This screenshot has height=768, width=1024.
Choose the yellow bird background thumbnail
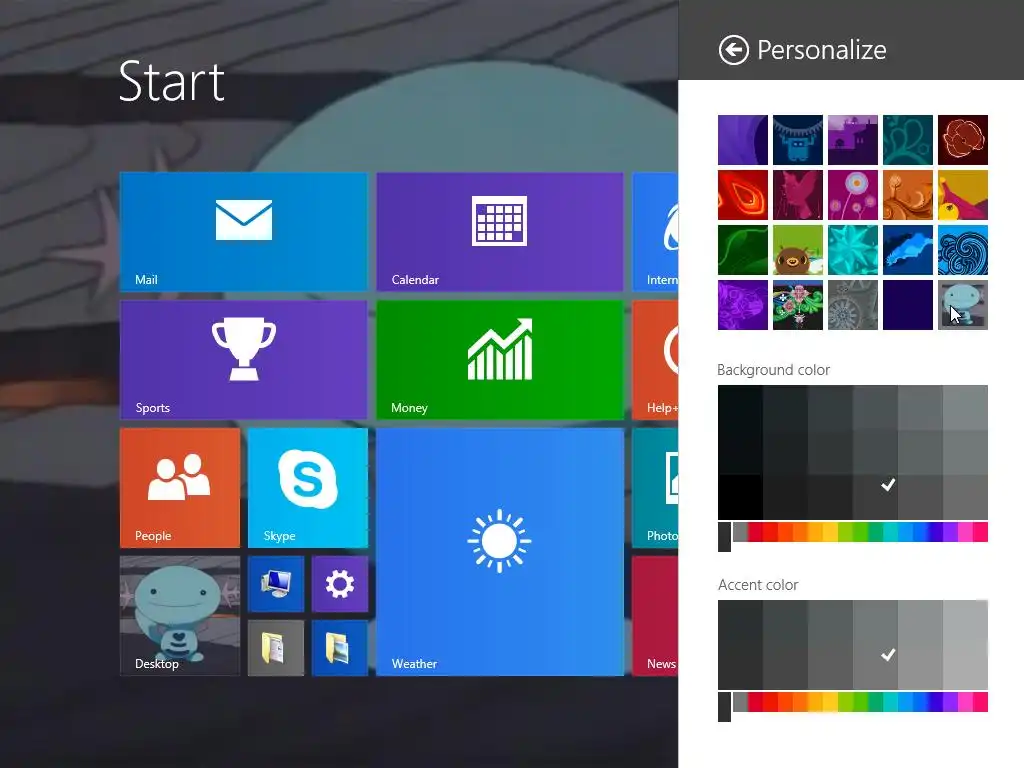click(x=963, y=195)
